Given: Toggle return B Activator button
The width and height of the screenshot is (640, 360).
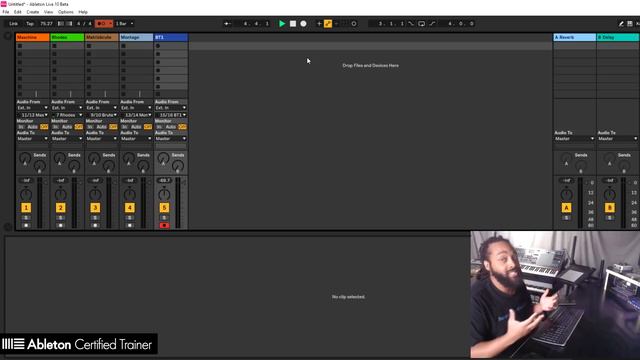Looking at the screenshot, I should tap(609, 208).
